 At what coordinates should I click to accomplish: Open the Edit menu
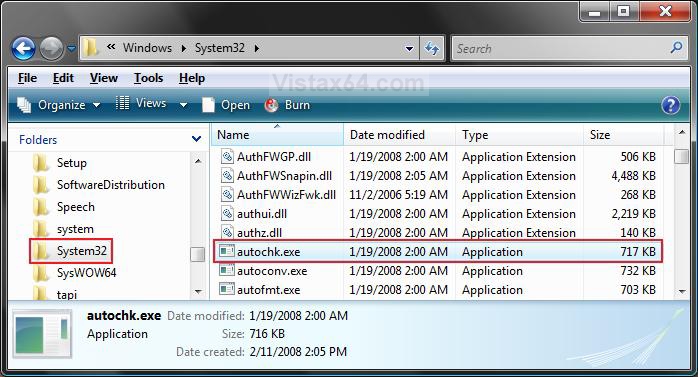[63, 78]
